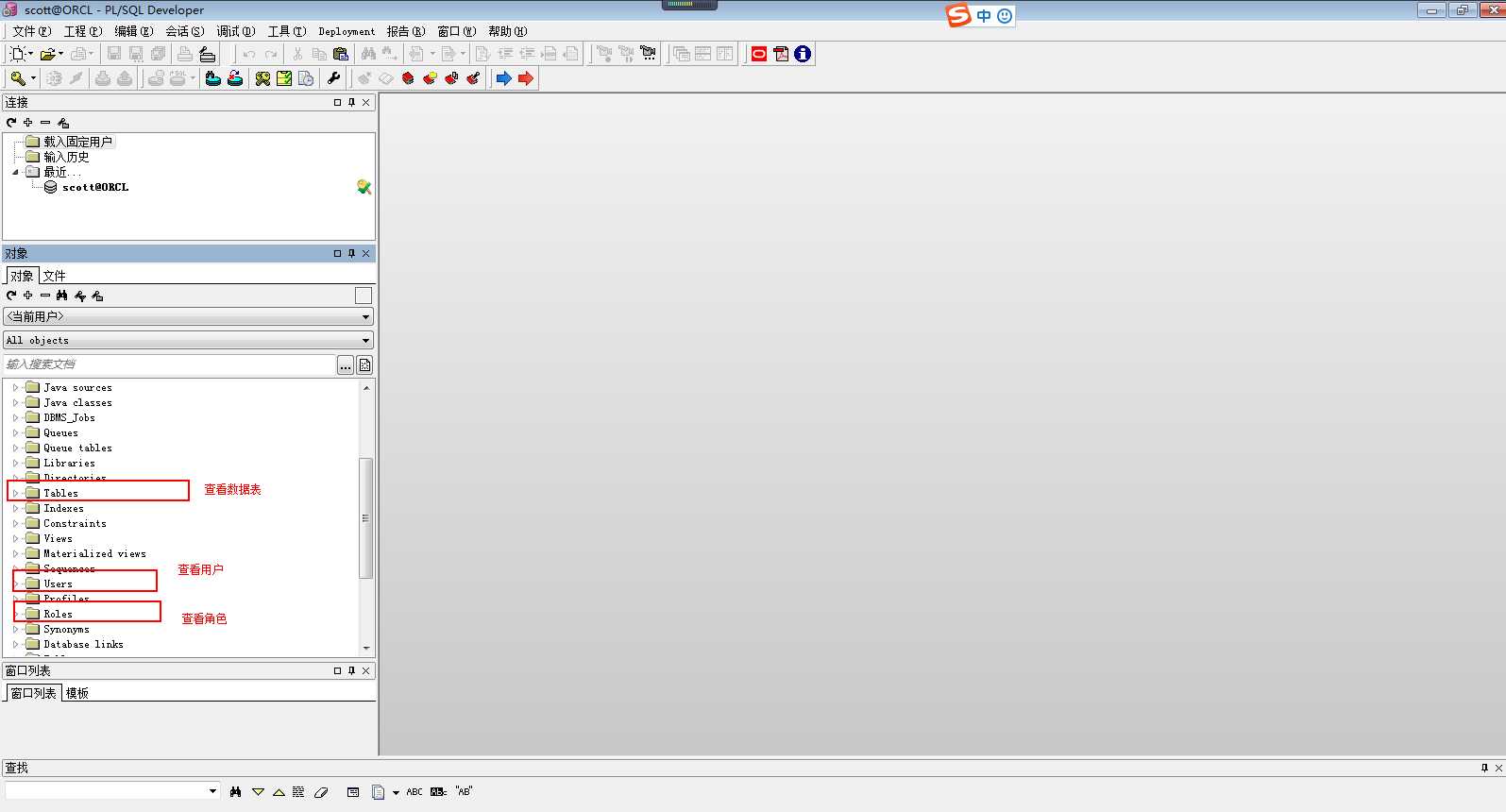Click the blue Info about icon

click(803, 54)
